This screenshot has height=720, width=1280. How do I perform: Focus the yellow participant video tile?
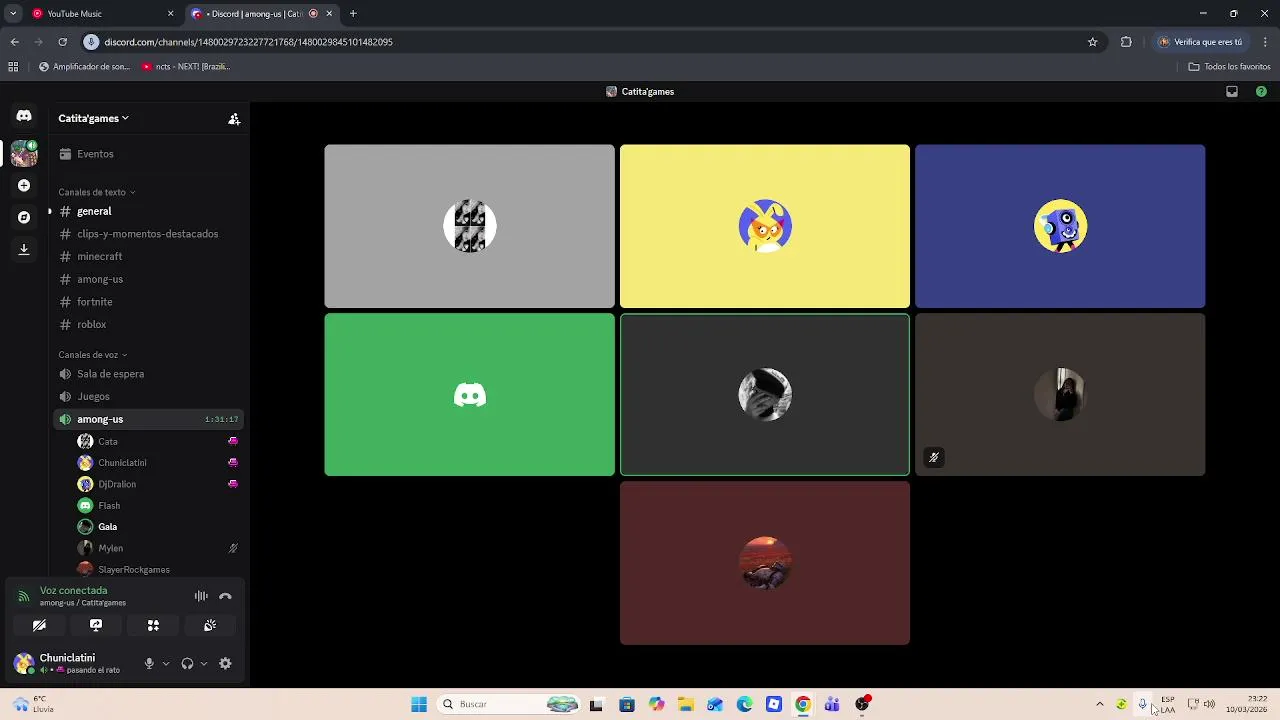click(x=765, y=226)
